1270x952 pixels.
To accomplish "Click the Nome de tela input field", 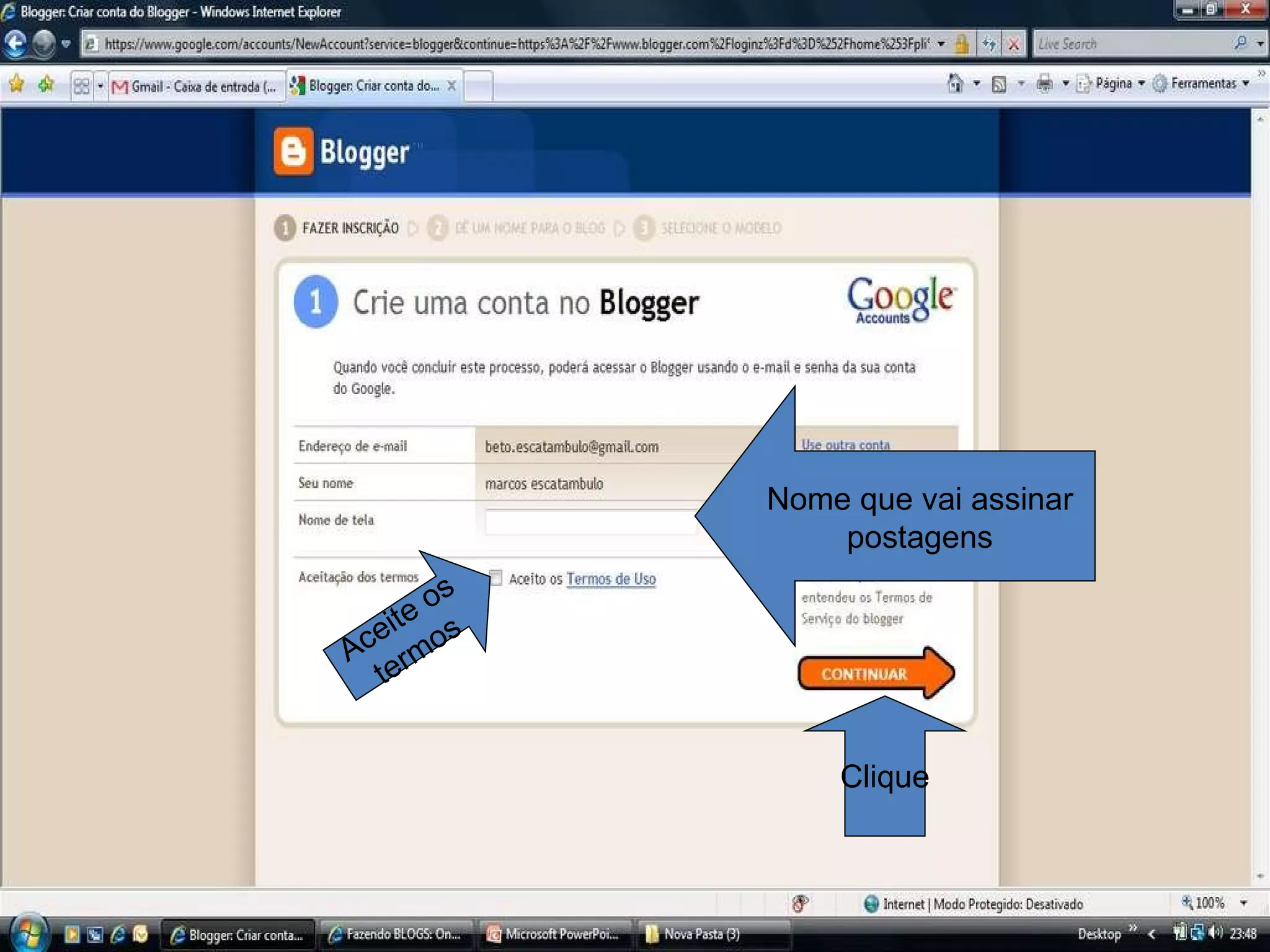I will coord(590,522).
